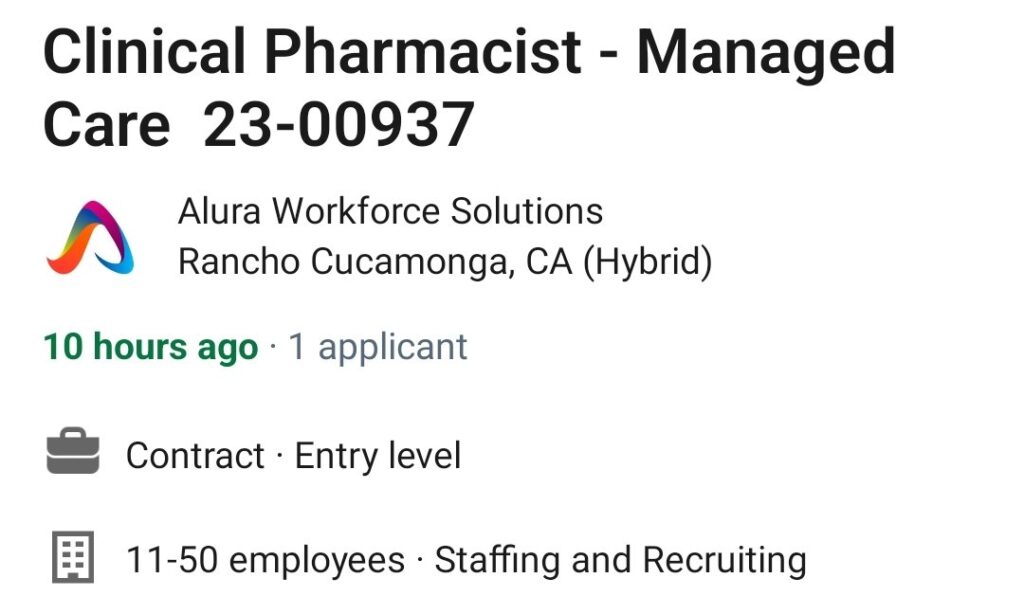Tap the word Hybrid in location
This screenshot has width=1024, height=614.
(x=647, y=262)
